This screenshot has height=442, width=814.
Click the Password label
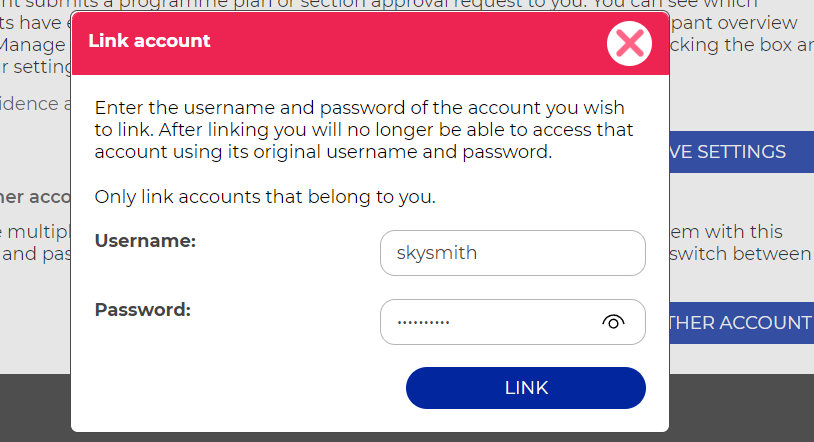coord(143,310)
